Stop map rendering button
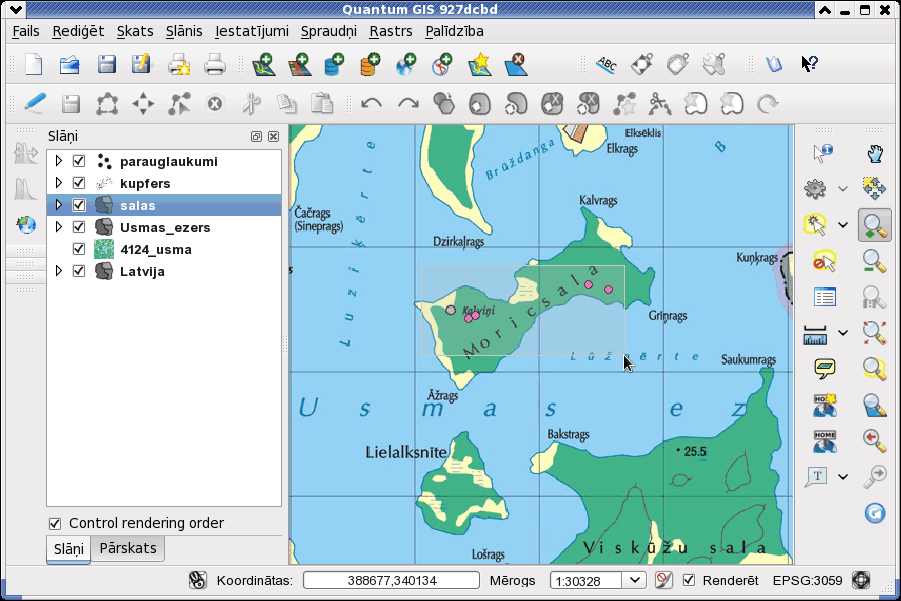Viewport: 901px width, 601px height. click(x=663, y=580)
